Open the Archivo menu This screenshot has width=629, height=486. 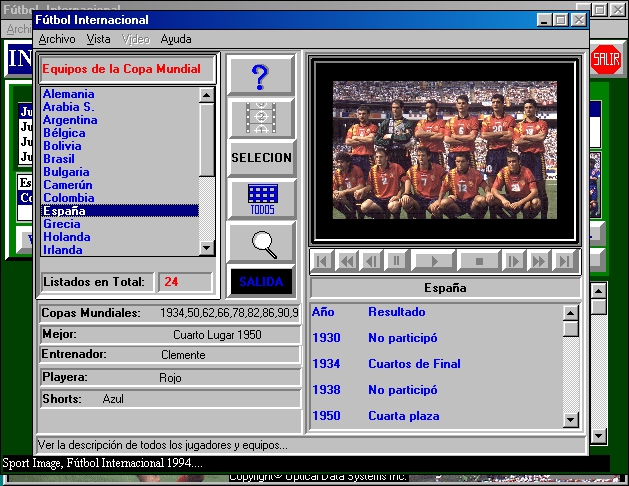click(57, 39)
